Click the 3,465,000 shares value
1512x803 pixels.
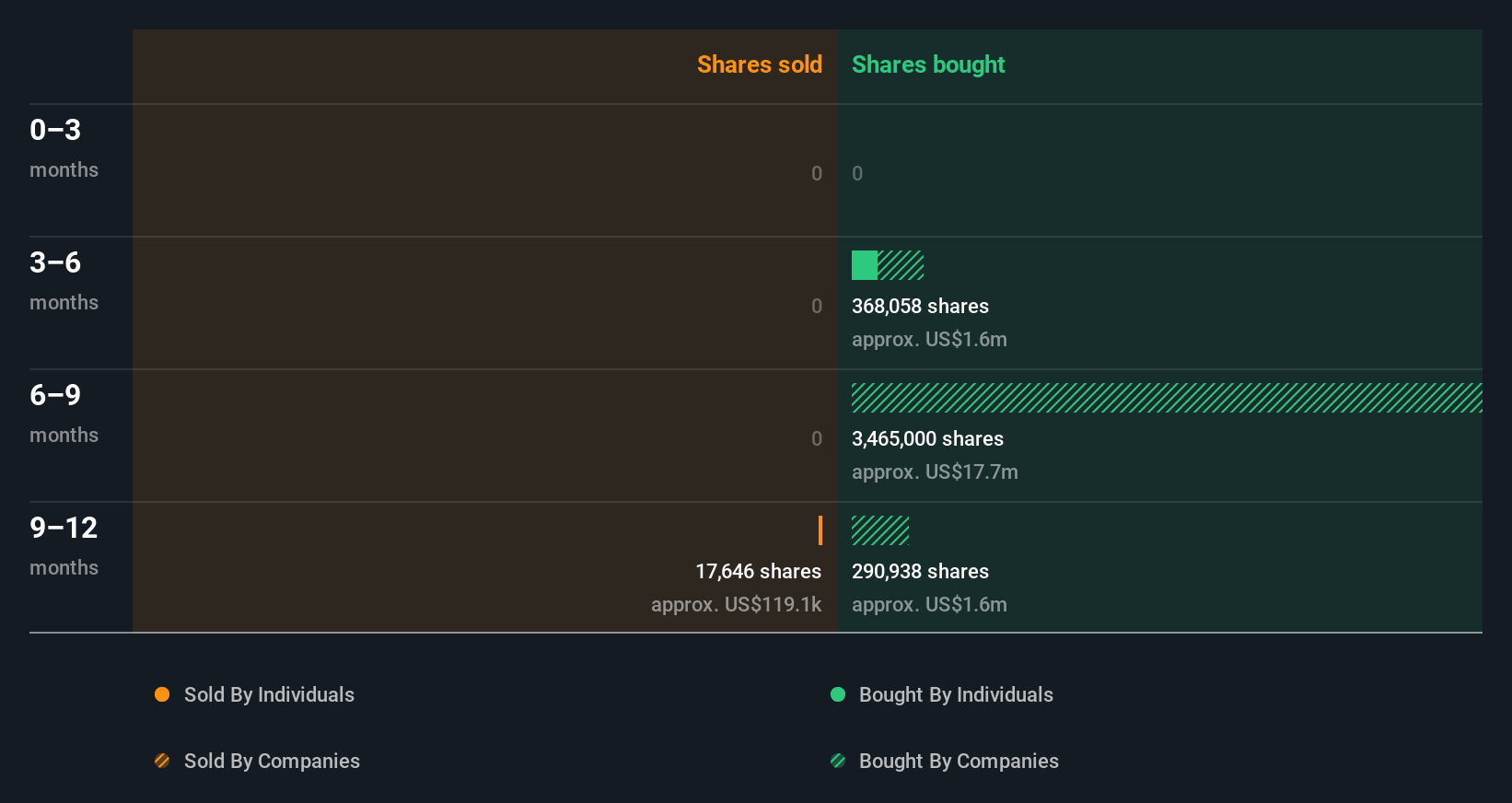(927, 439)
